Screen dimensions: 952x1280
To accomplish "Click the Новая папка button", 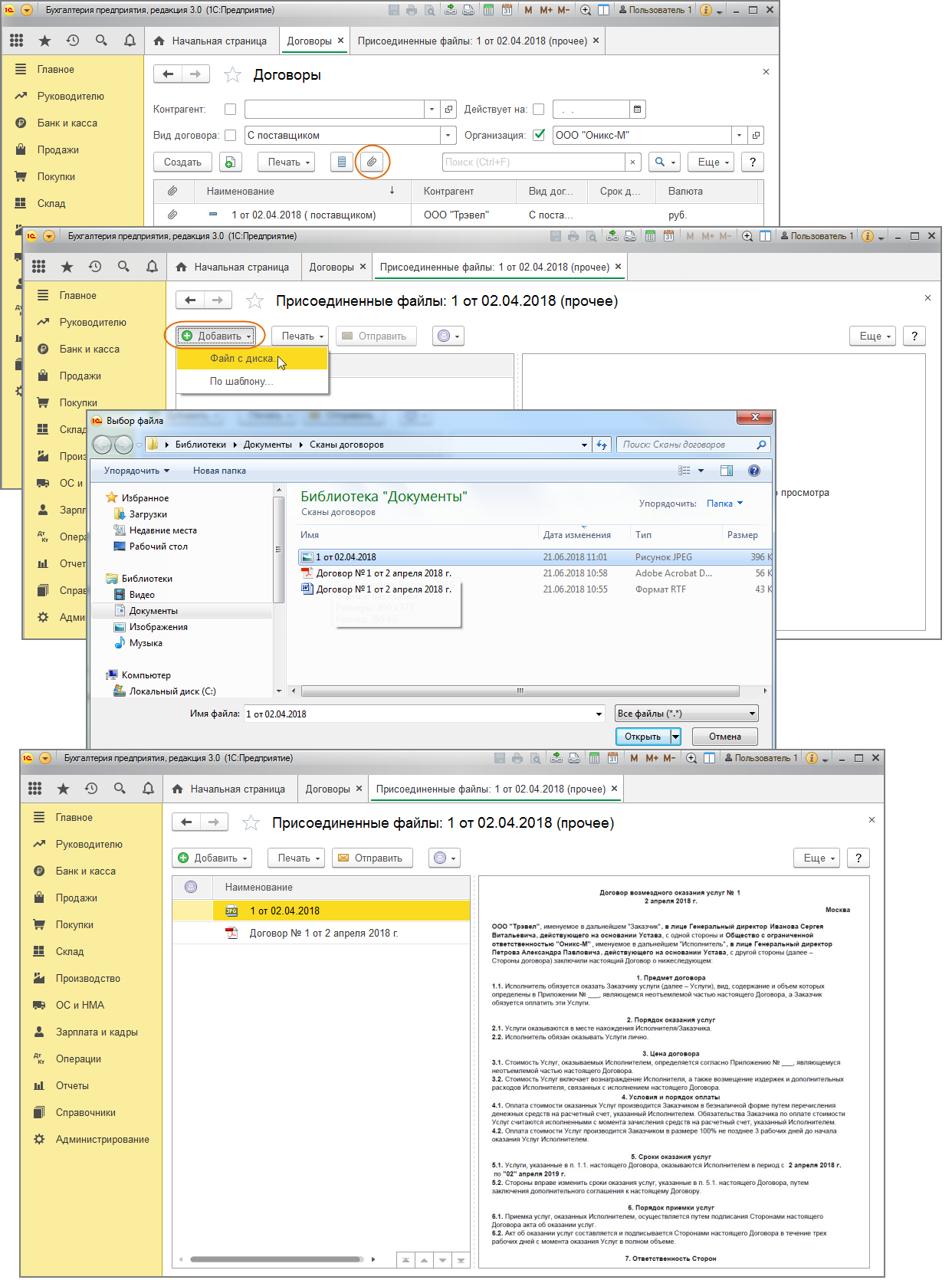I will 219,471.
